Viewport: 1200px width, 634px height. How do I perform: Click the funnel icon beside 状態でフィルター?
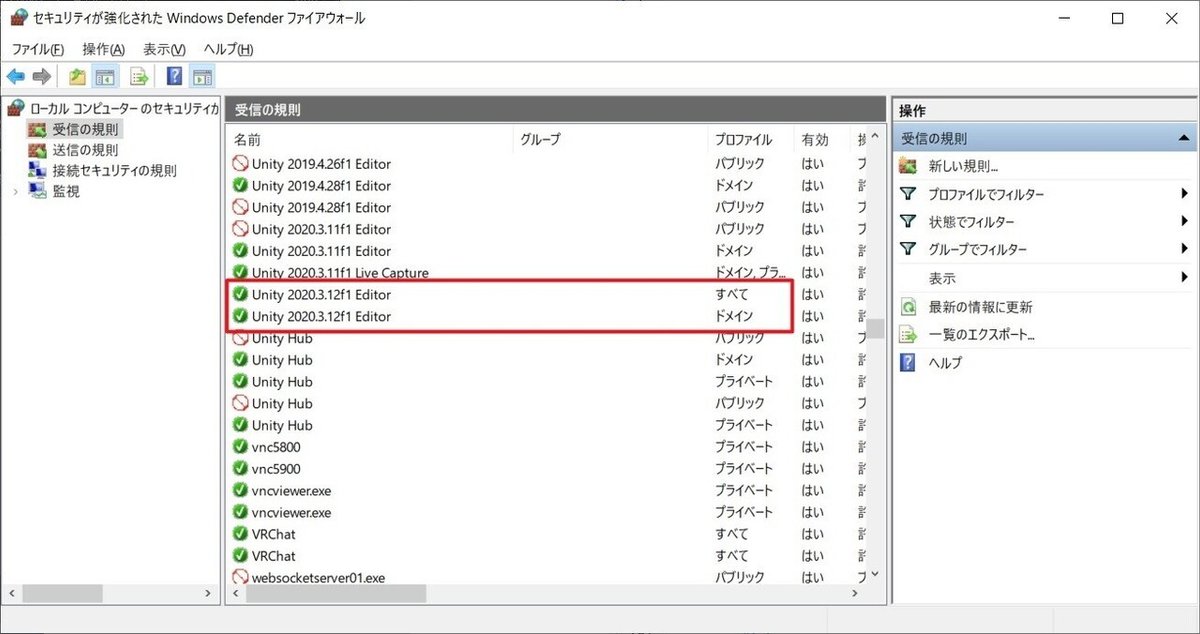click(908, 222)
